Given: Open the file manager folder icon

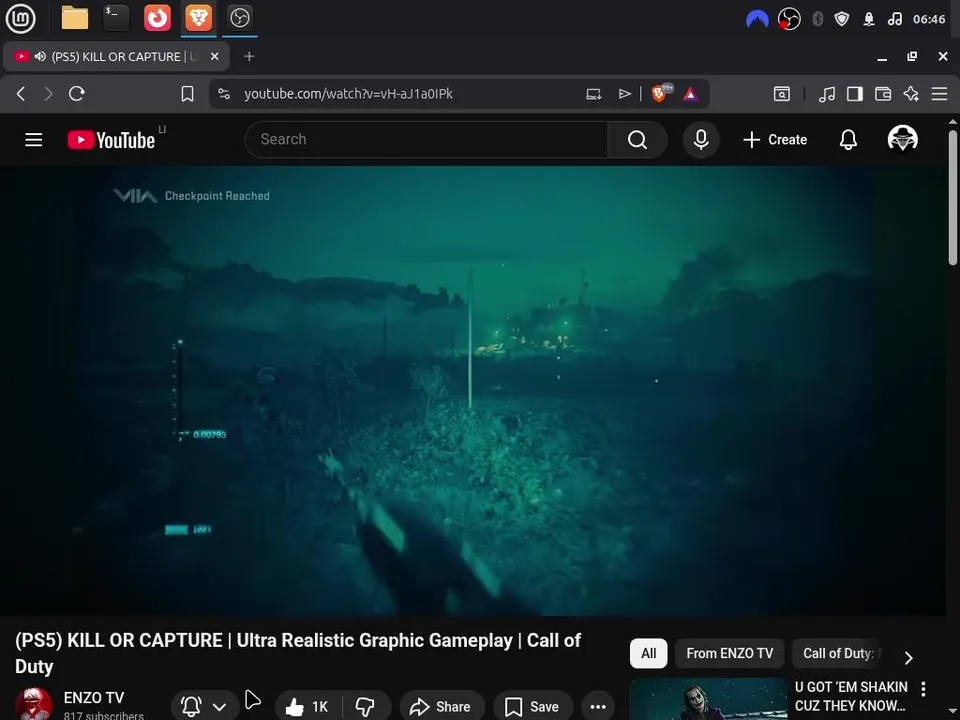Looking at the screenshot, I should coord(75,18).
